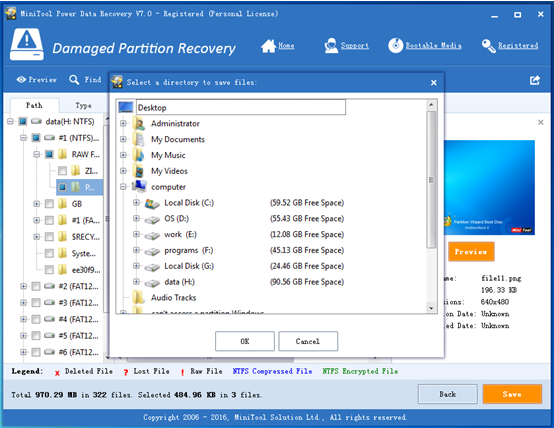Click the data (H:) drive icon in the dialog
The height and width of the screenshot is (428, 554).
[152, 283]
